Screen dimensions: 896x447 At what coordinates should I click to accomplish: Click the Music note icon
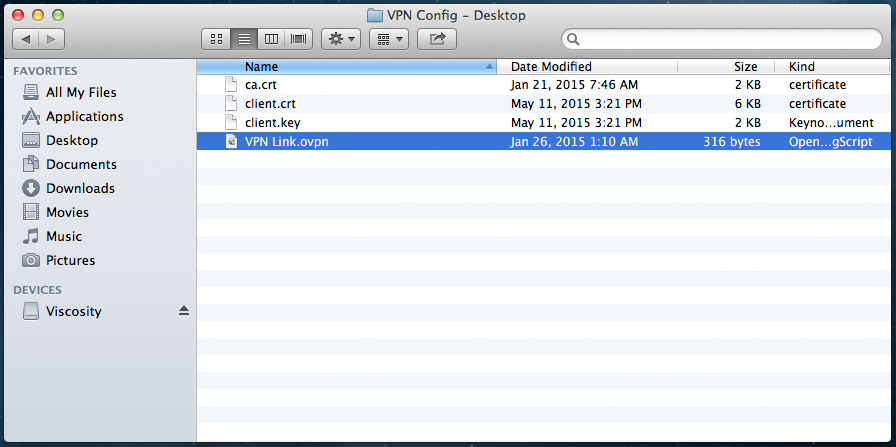click(31, 236)
